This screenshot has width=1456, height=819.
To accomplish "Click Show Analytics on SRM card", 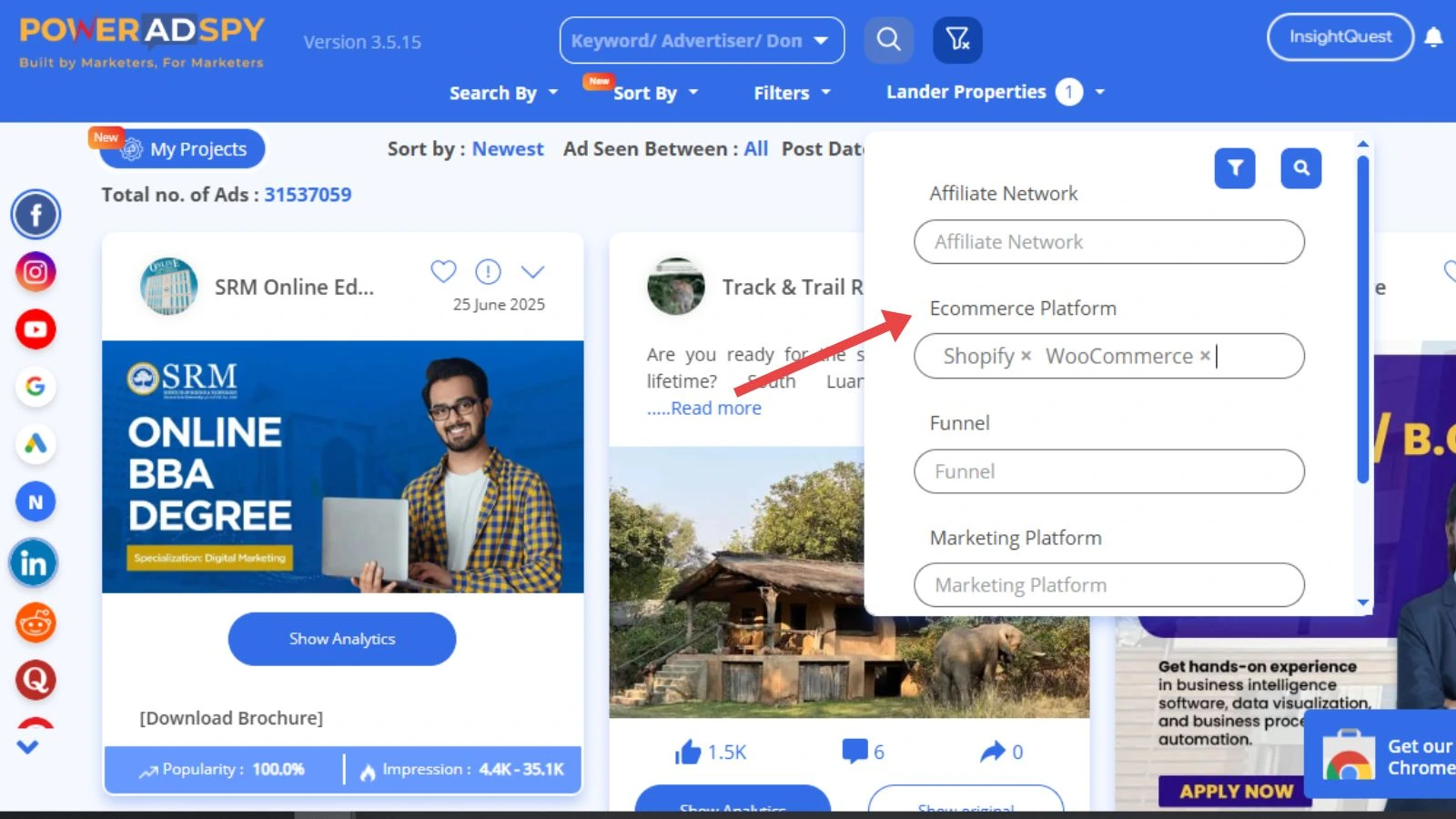I will pos(342,639).
